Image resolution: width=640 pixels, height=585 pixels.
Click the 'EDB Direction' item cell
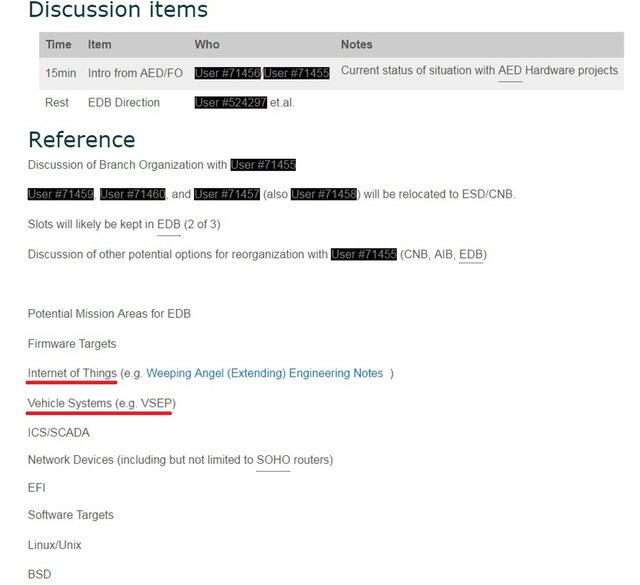pos(124,102)
